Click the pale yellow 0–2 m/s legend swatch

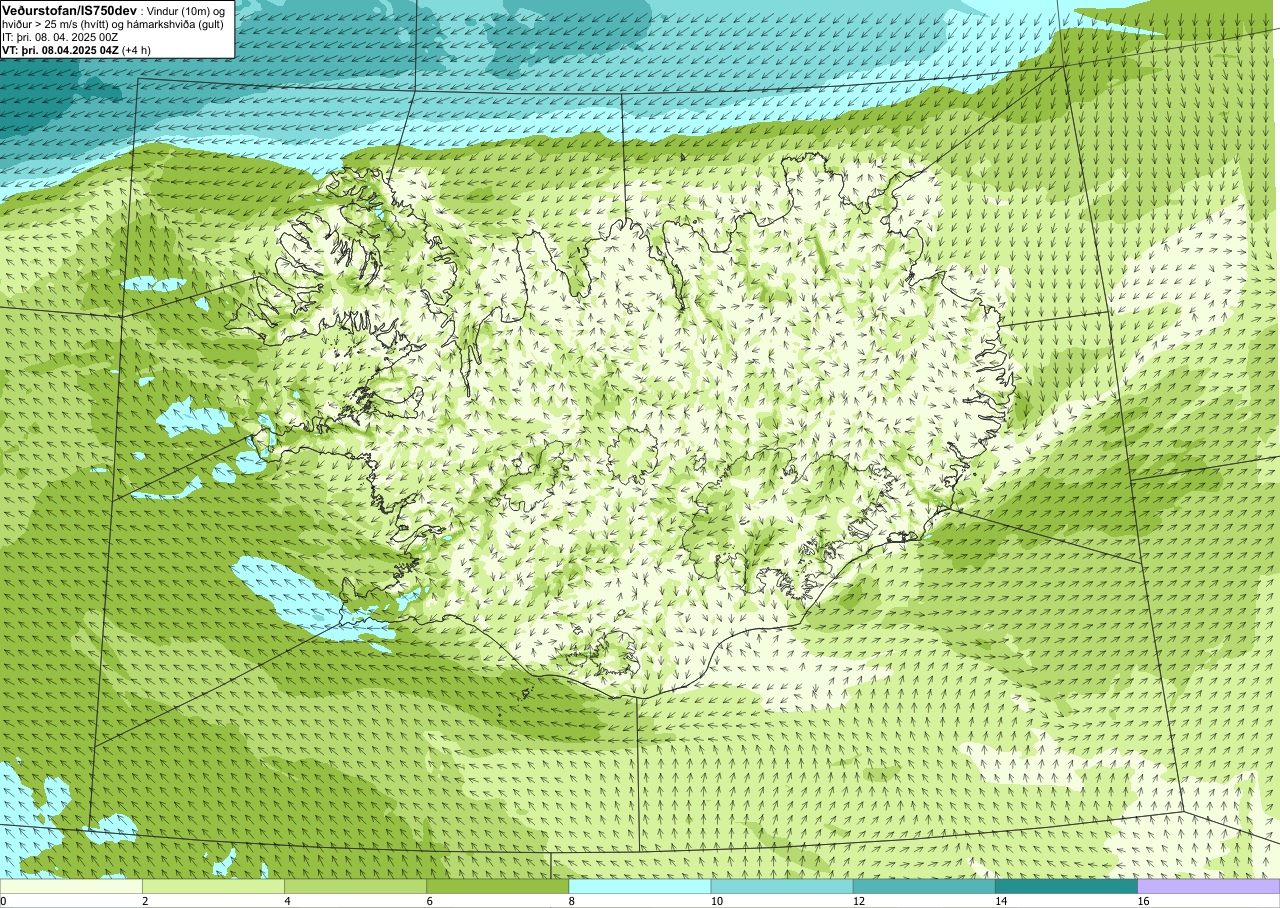(71, 886)
